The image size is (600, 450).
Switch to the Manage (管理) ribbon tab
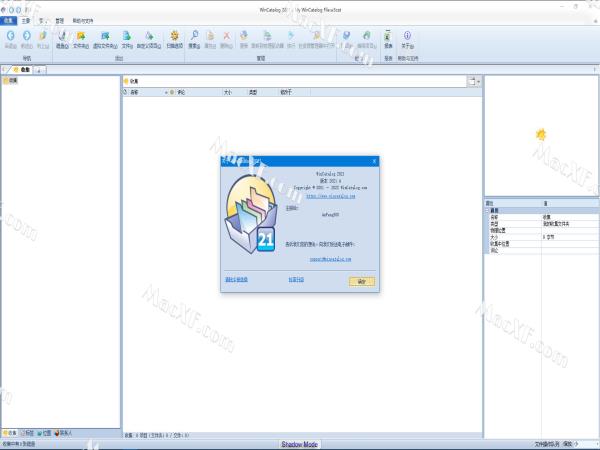pyautogui.click(x=59, y=21)
